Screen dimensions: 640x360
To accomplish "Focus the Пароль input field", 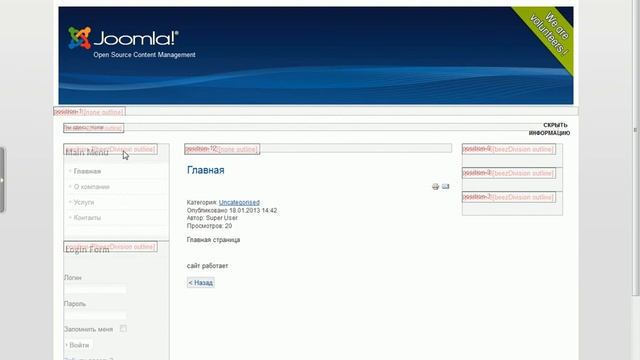I will (x=95, y=316).
